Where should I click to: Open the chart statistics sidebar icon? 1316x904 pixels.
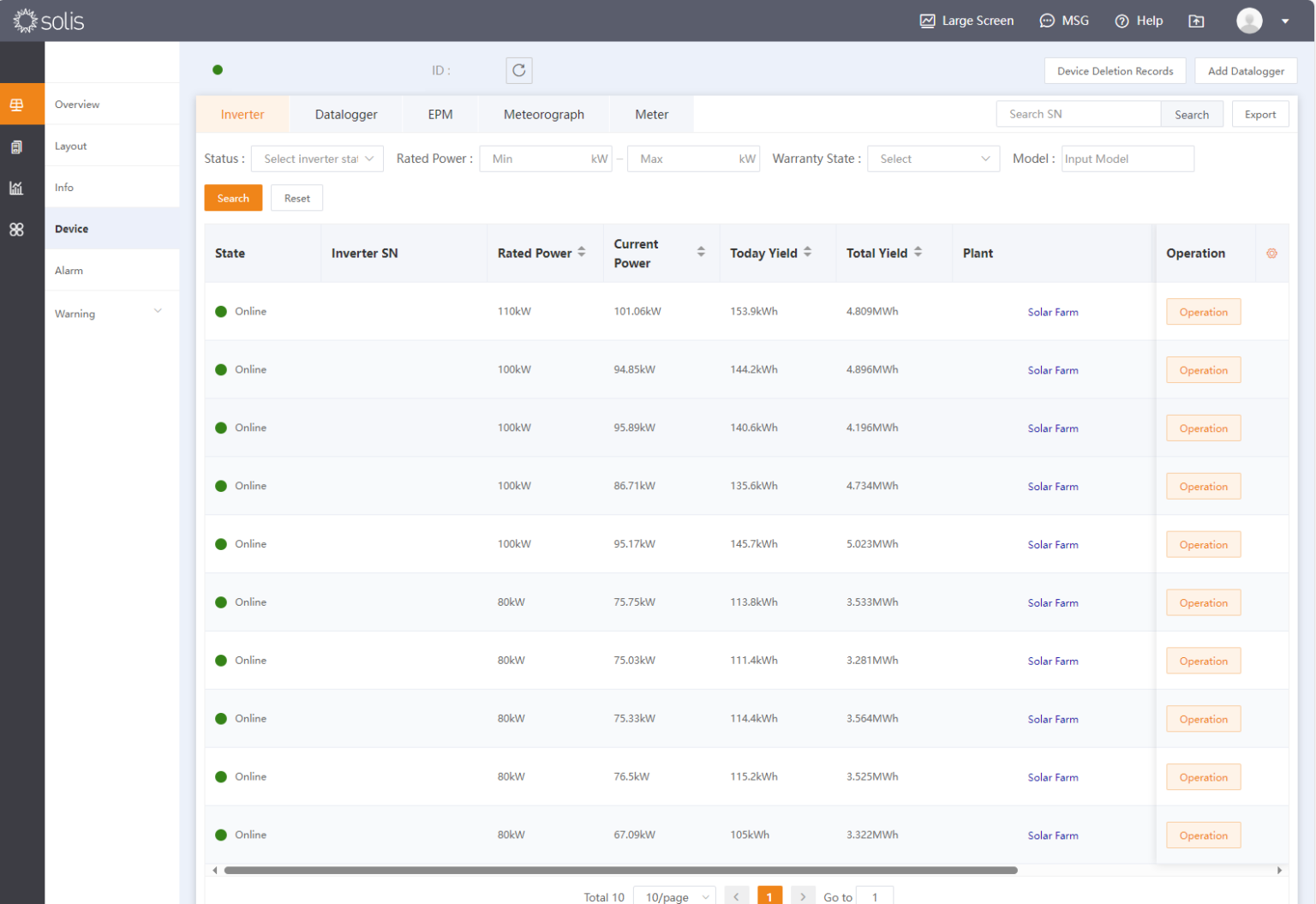coord(16,188)
